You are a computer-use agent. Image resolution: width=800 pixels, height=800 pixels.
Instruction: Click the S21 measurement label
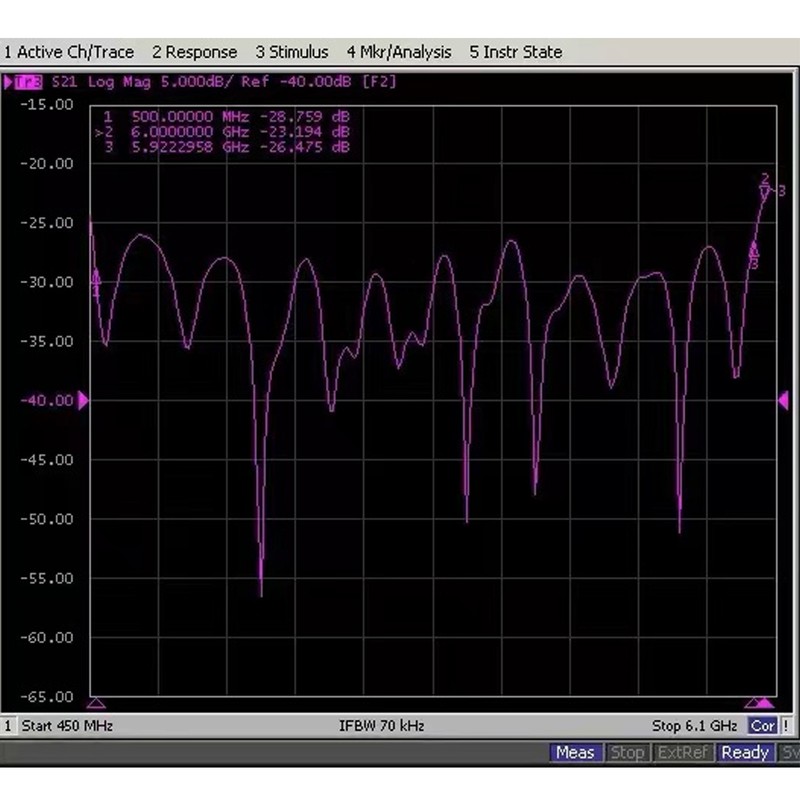point(55,83)
